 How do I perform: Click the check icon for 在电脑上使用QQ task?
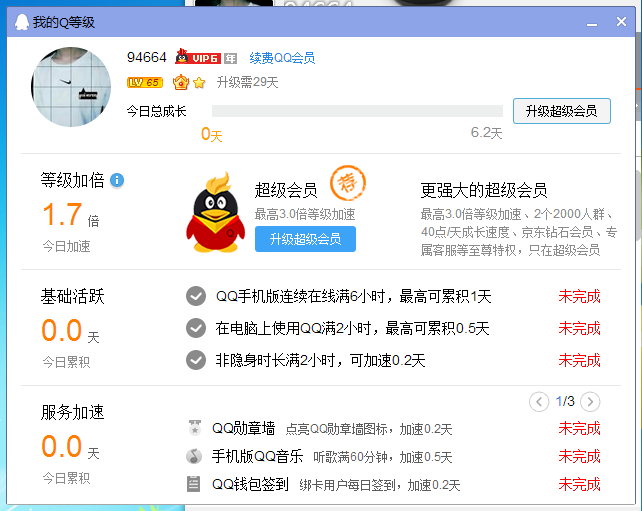coord(196,328)
